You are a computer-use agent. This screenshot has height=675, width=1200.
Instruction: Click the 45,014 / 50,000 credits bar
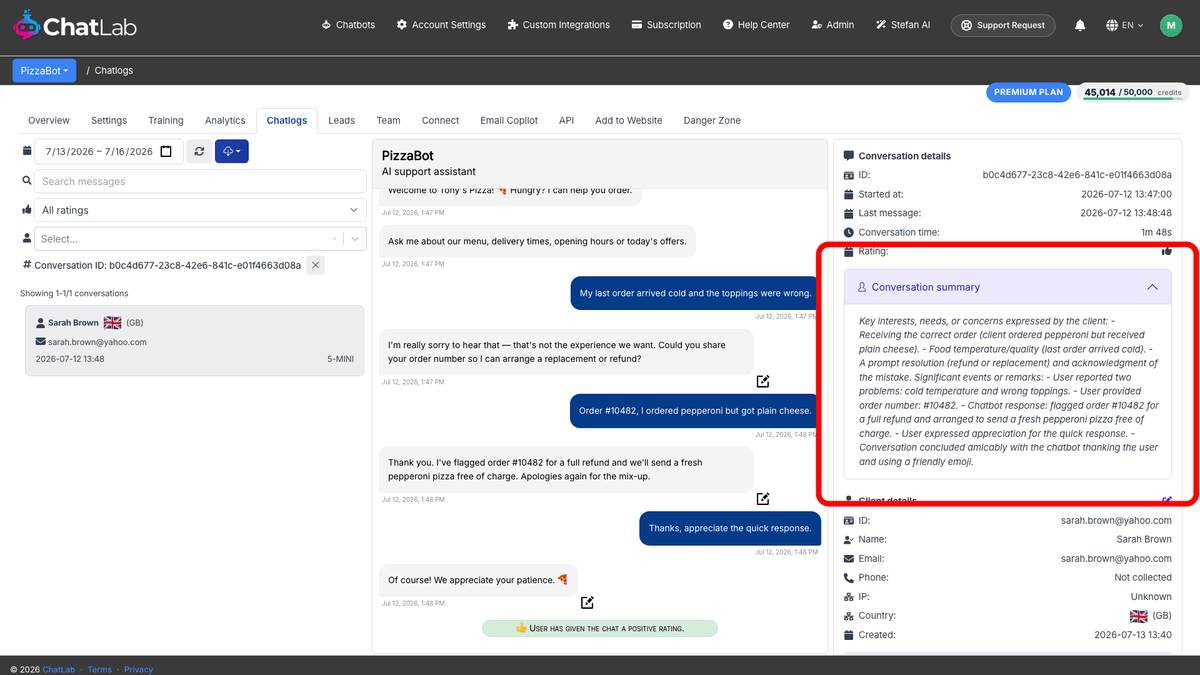click(x=1133, y=92)
